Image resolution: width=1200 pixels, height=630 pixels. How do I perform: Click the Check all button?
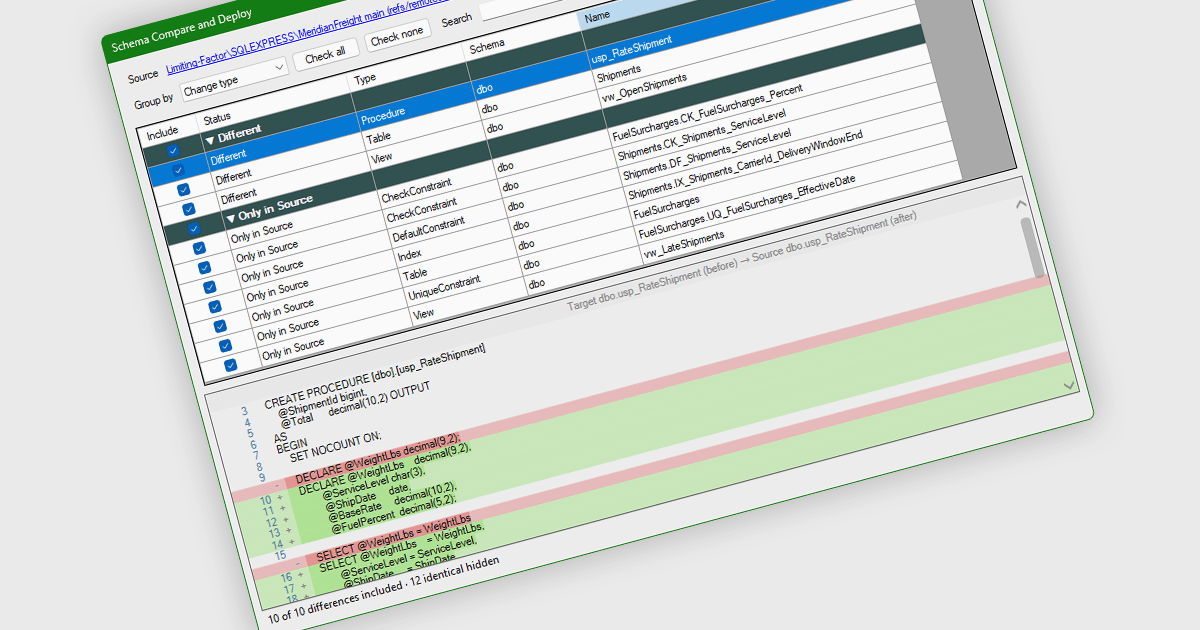click(326, 54)
